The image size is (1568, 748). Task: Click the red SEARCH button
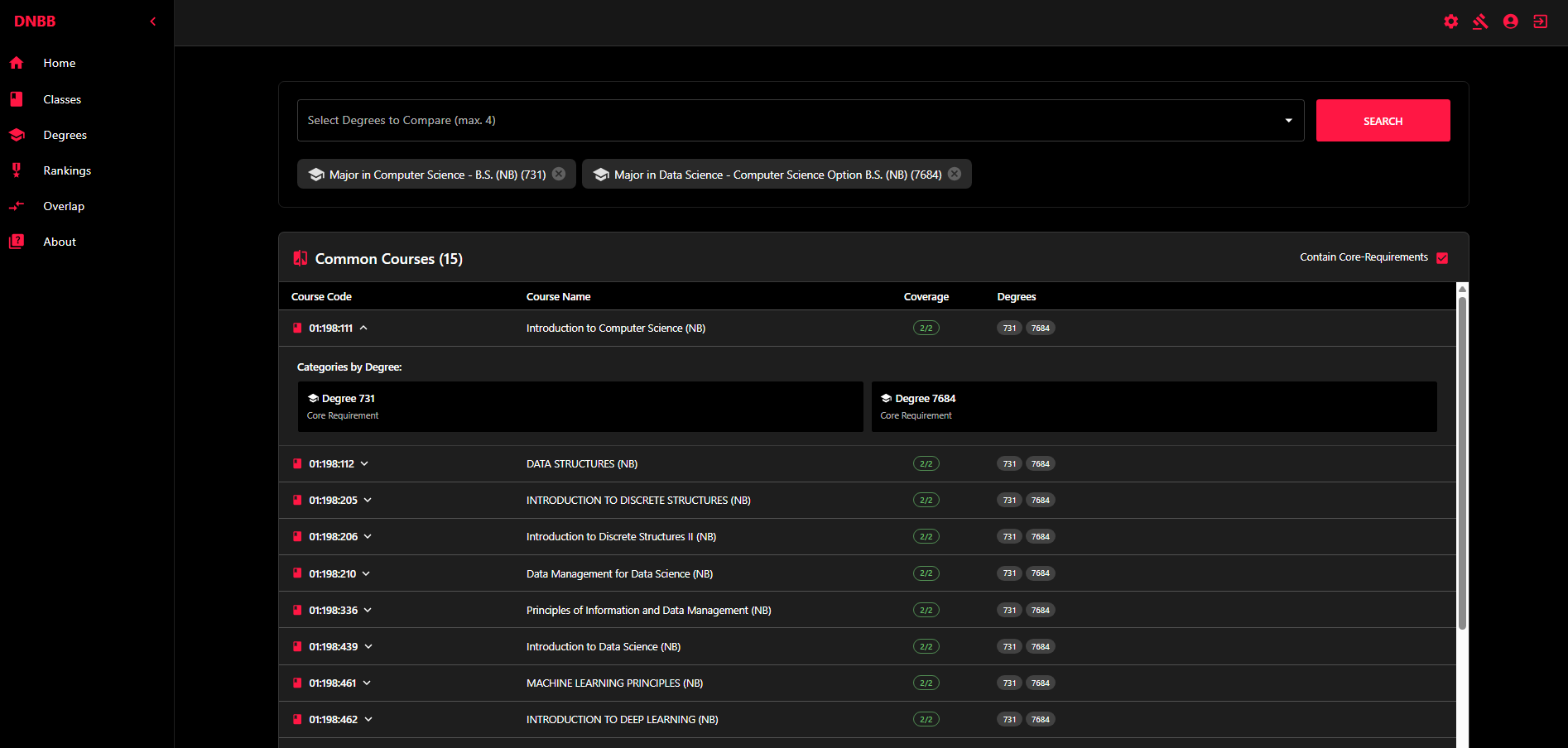click(1383, 121)
